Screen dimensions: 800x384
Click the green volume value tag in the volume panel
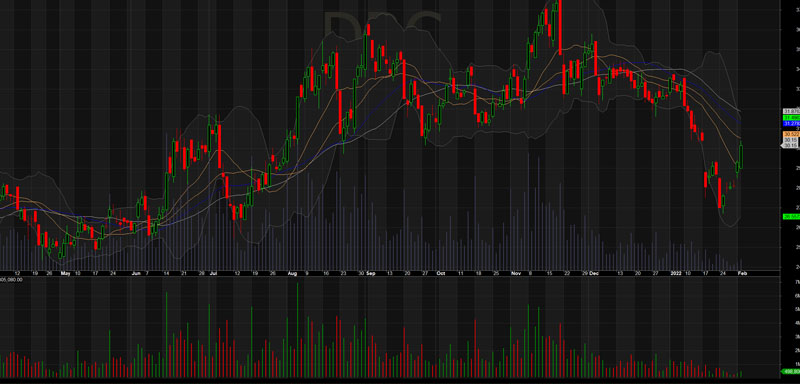click(x=790, y=371)
